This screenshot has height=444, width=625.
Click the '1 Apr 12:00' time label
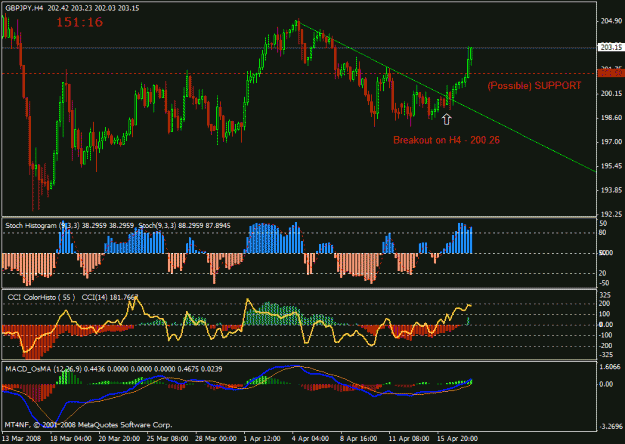coord(262,438)
